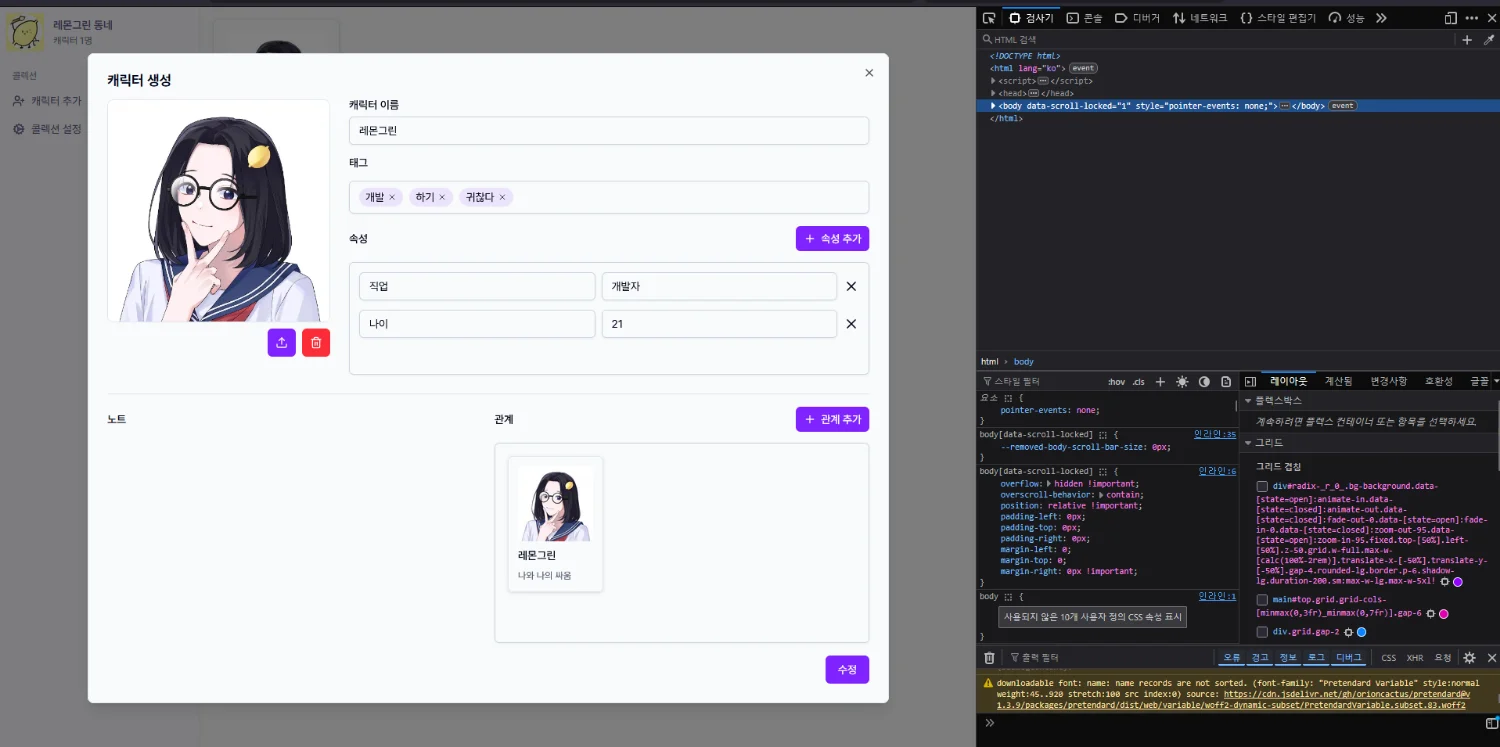Screen dimensions: 1500x747
Task: Remove the 개발 tag chip
Action: [392, 198]
